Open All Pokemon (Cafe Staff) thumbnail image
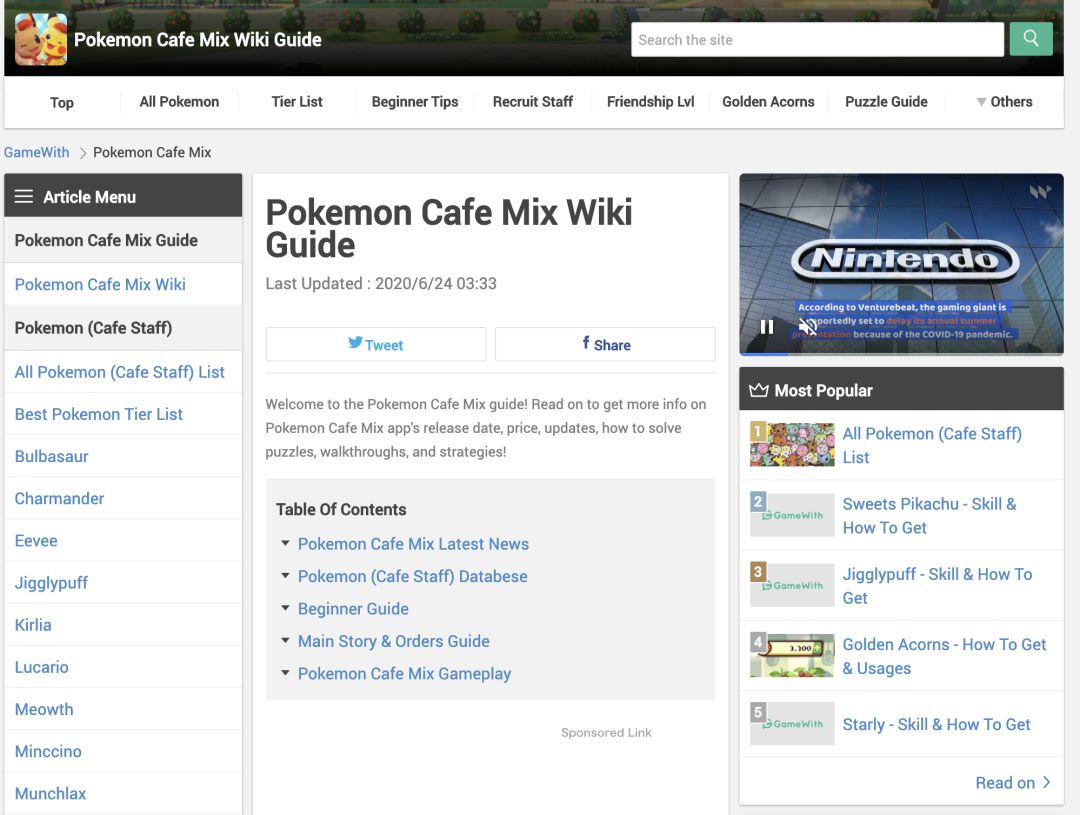This screenshot has height=815, width=1080. (792, 445)
